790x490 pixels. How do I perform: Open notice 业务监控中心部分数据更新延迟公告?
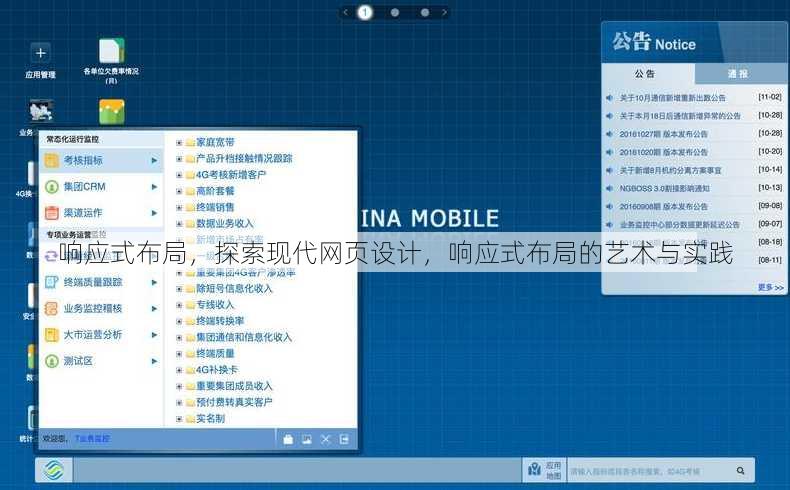click(x=679, y=225)
